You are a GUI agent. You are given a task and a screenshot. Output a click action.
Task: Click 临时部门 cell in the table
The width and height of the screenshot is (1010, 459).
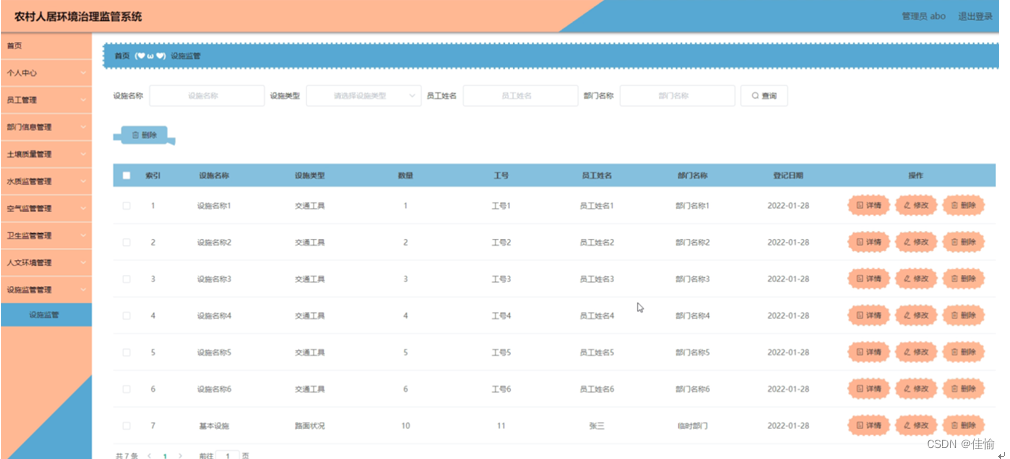(692, 426)
